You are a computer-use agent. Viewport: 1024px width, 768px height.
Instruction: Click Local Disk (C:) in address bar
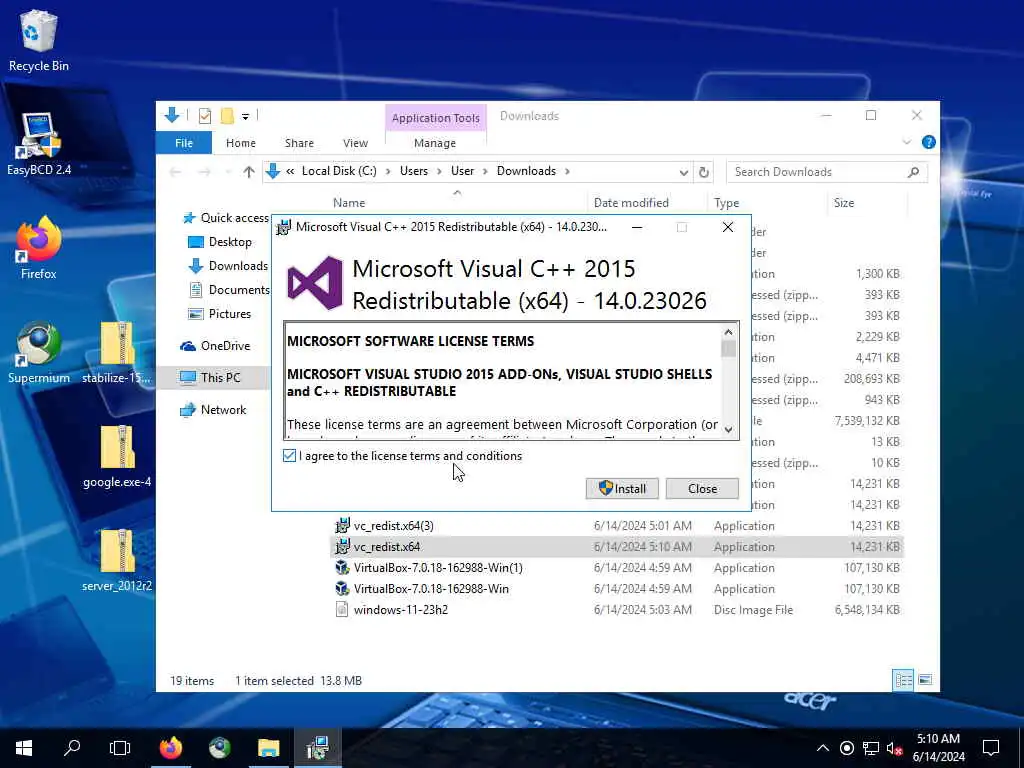[x=339, y=171]
